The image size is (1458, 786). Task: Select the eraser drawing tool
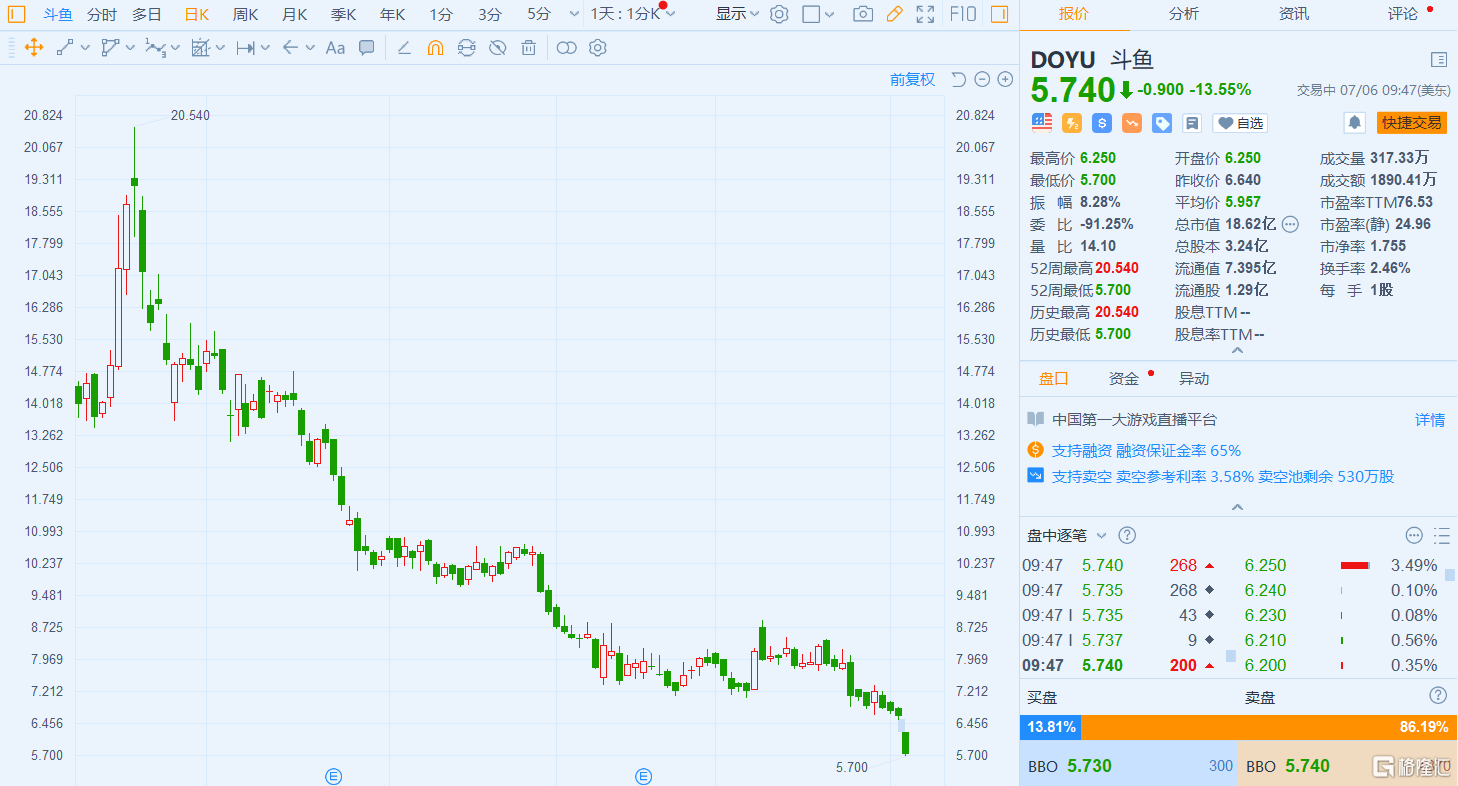404,47
